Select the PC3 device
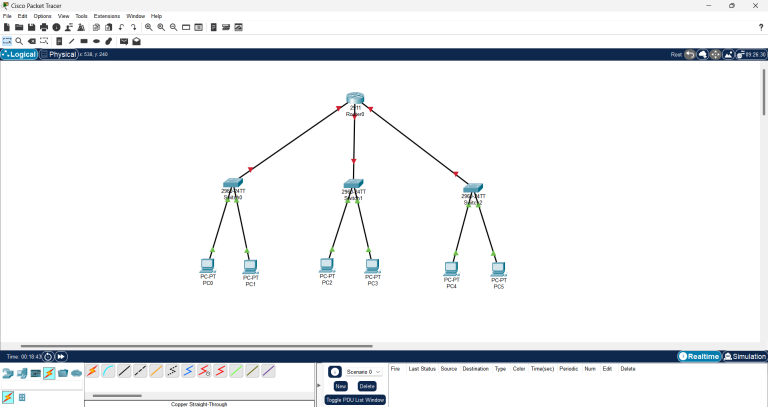 372,266
